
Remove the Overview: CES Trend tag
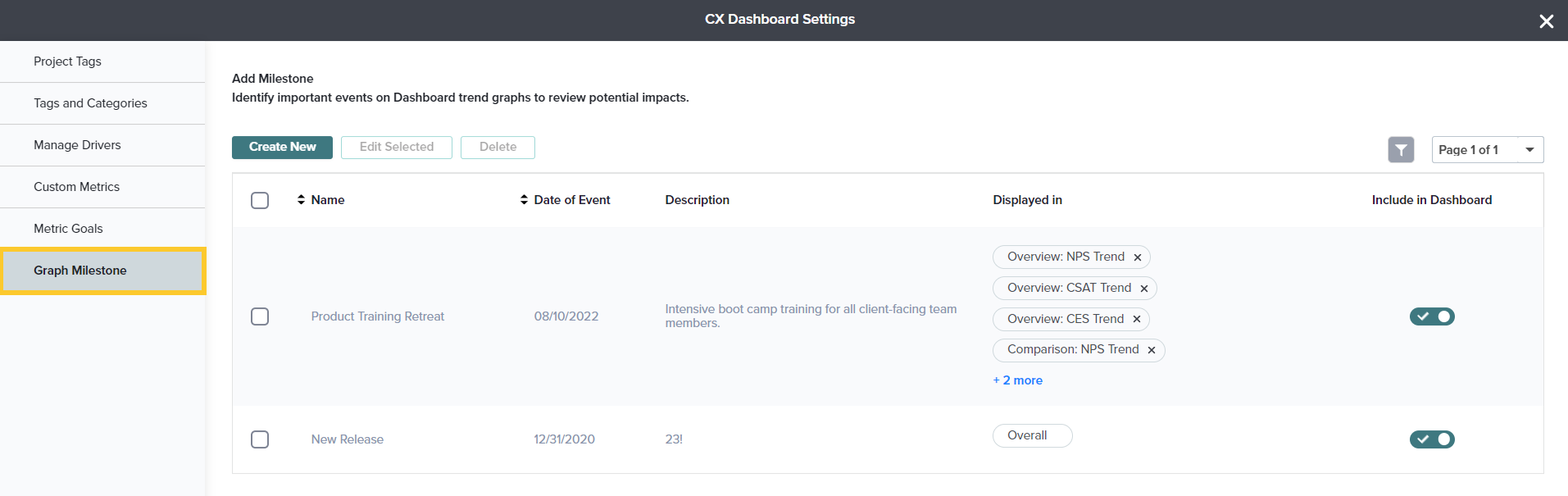(x=1136, y=320)
